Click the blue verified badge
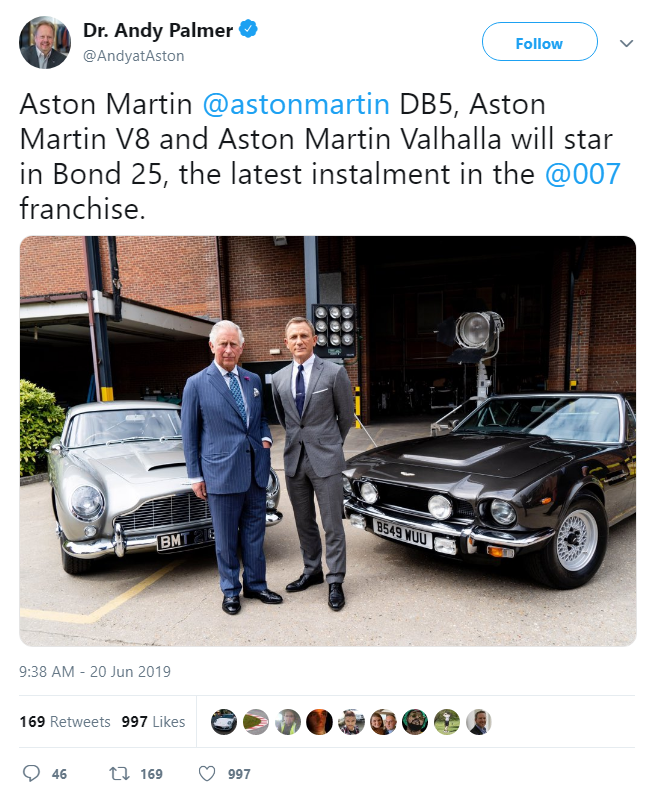Image resolution: width=656 pixels, height=793 pixels. tap(248, 29)
